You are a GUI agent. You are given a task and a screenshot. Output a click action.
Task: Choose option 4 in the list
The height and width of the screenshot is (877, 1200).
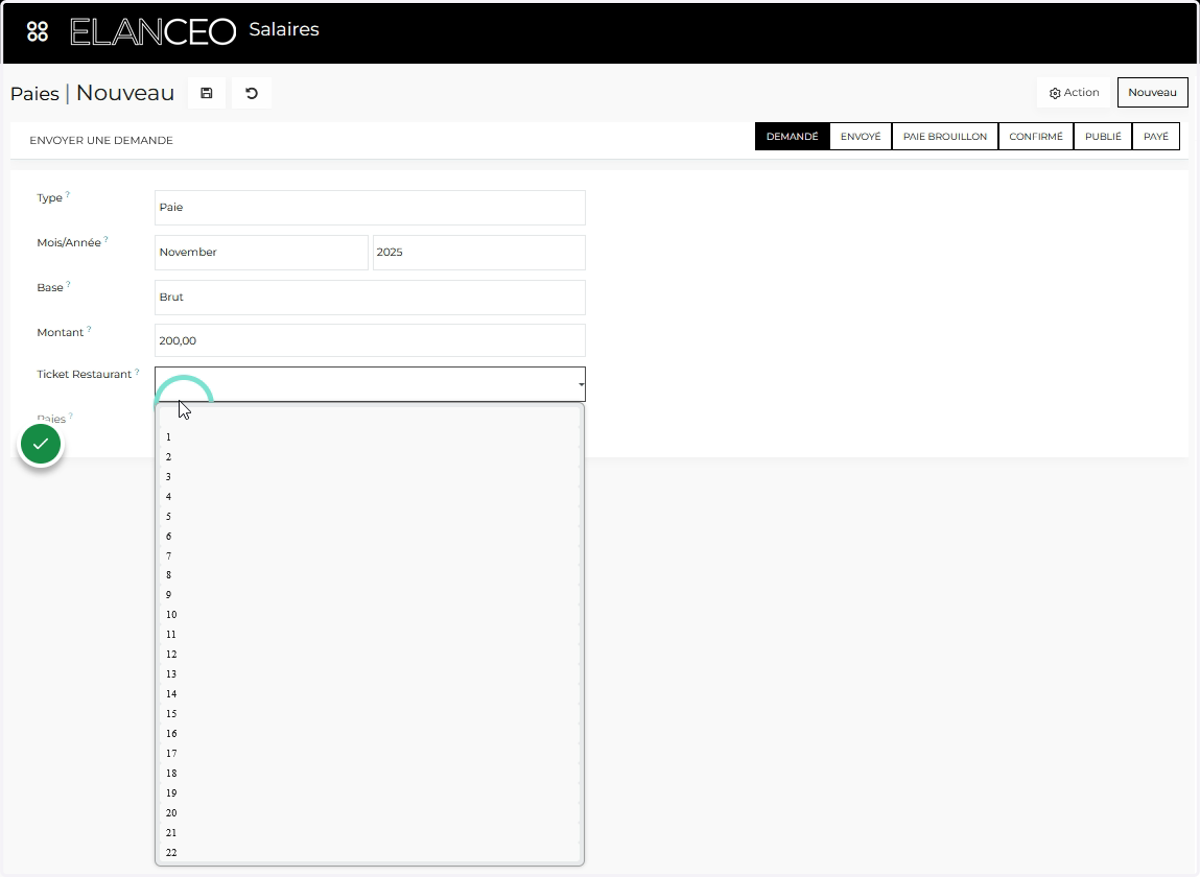point(370,496)
